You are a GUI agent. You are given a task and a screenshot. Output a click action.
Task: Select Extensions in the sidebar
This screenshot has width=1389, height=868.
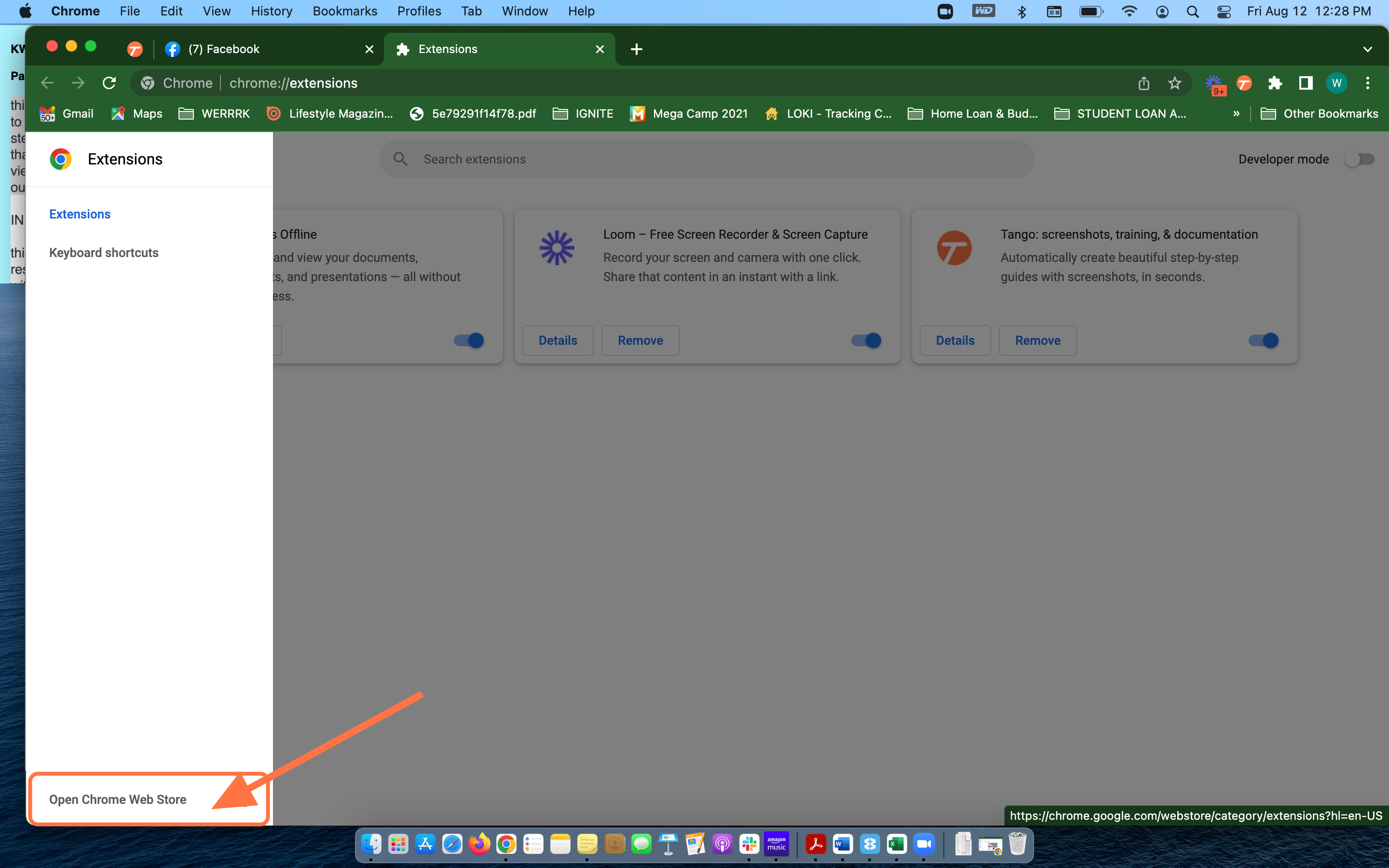coord(80,214)
